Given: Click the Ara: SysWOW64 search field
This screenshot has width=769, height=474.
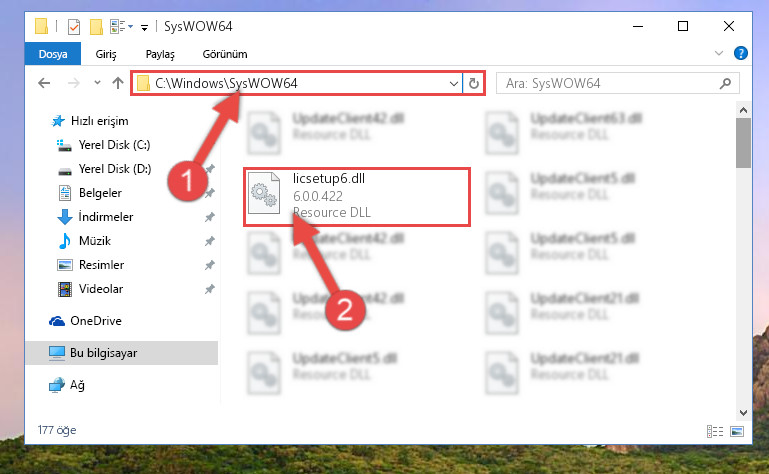Looking at the screenshot, I should 617,83.
